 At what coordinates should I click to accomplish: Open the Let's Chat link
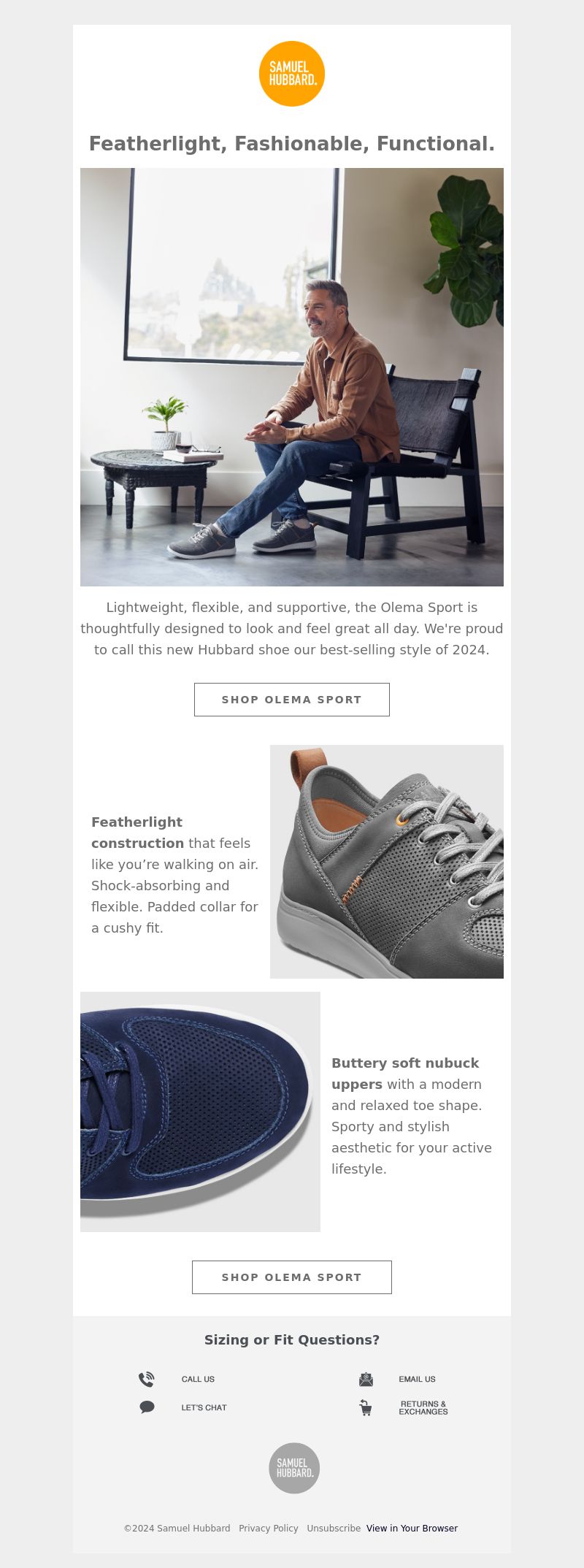click(x=204, y=1407)
